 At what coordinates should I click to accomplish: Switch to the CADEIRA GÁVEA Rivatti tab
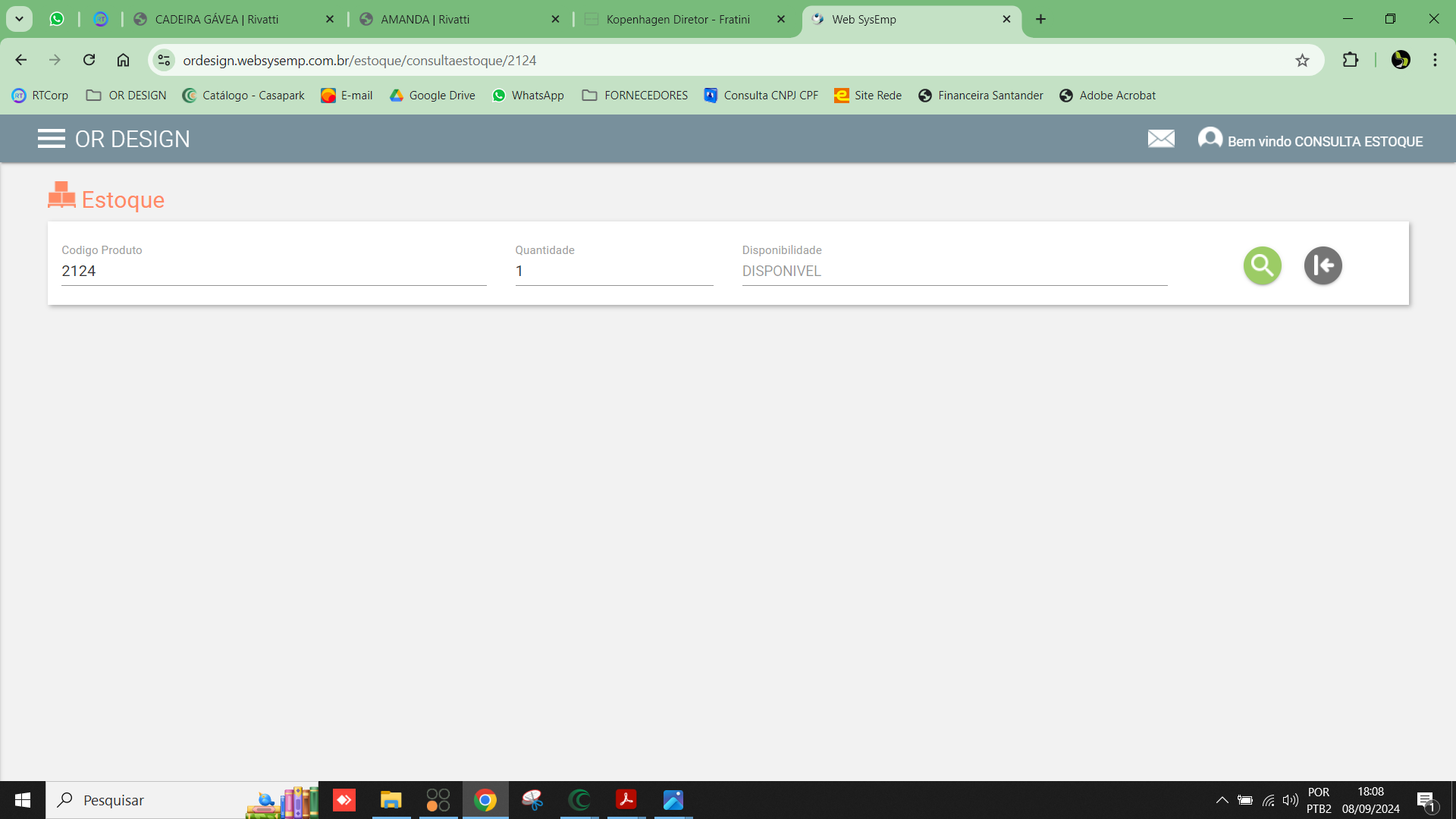click(216, 20)
